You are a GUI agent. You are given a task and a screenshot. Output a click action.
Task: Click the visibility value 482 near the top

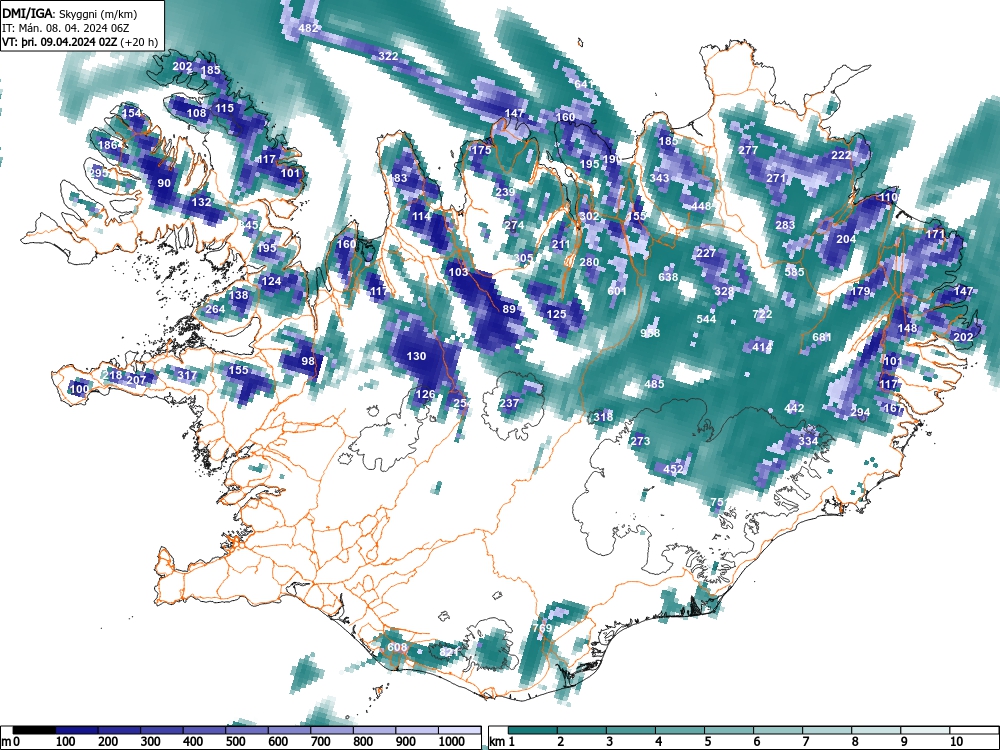click(x=308, y=28)
